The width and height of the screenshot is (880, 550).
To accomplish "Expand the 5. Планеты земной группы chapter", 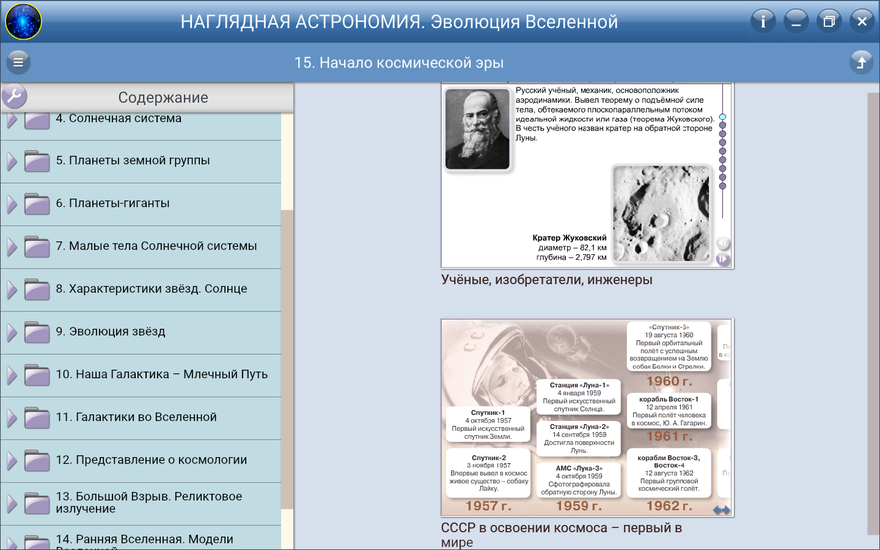I will point(12,161).
